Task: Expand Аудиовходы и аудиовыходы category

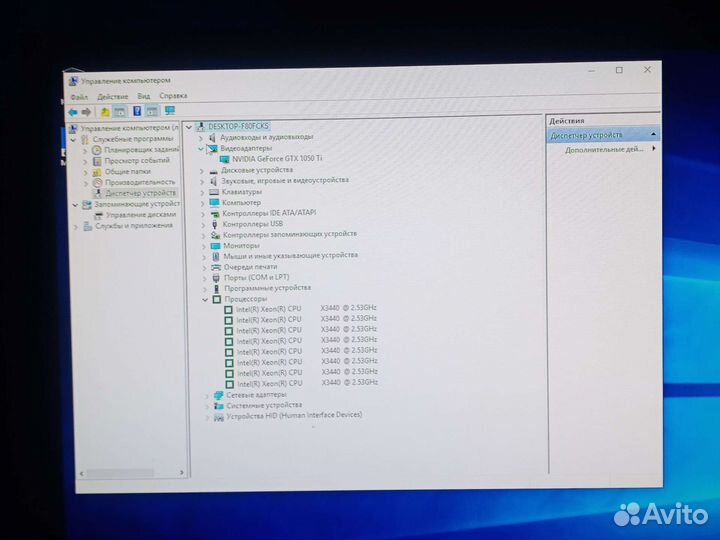Action: pyautogui.click(x=201, y=138)
